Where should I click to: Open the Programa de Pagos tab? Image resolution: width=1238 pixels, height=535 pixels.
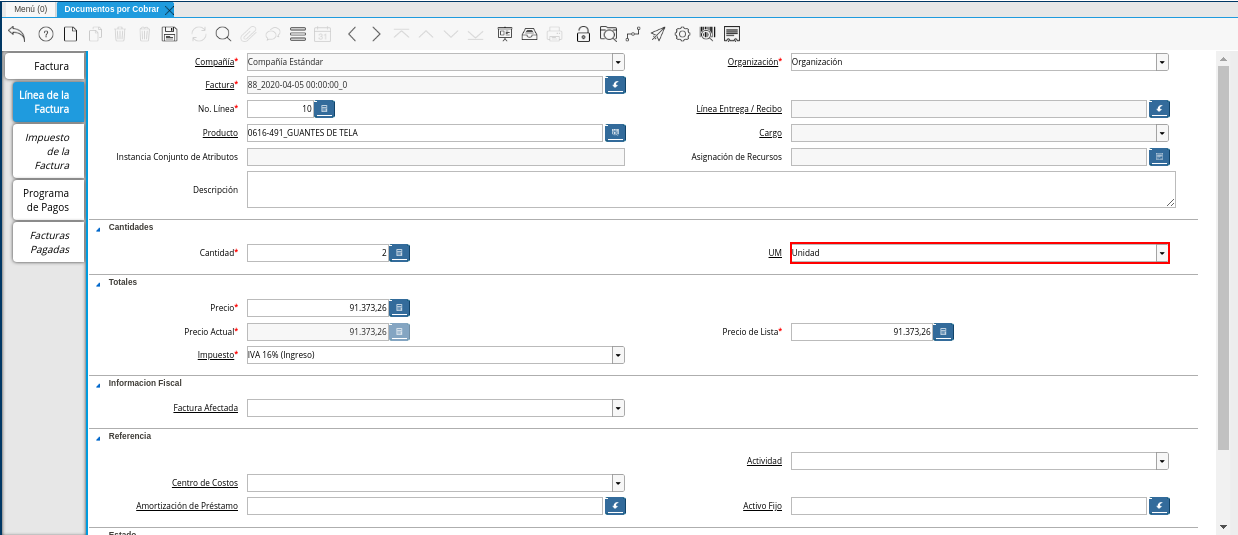tap(47, 200)
